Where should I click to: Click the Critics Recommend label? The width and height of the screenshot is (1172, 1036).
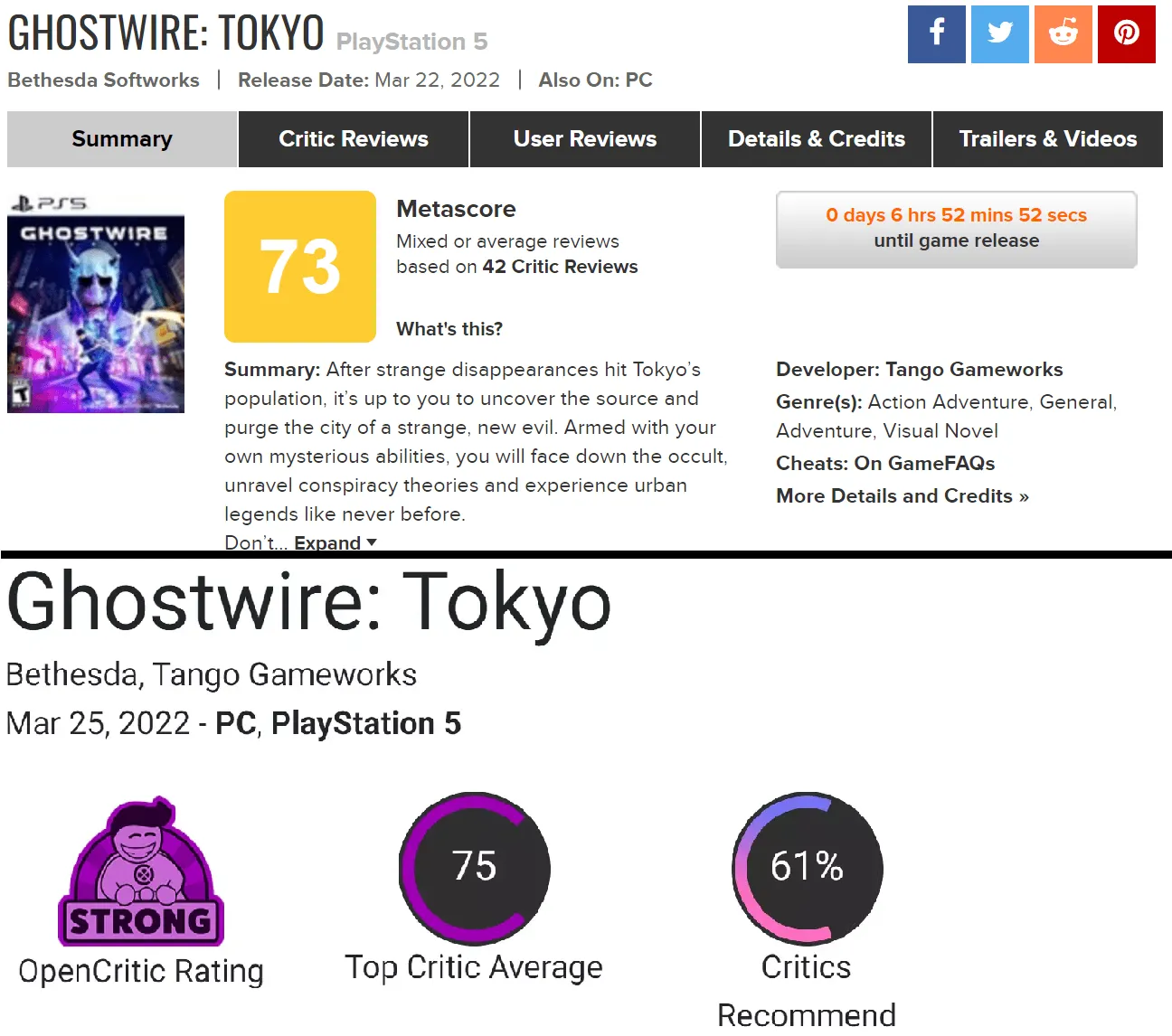(x=807, y=991)
